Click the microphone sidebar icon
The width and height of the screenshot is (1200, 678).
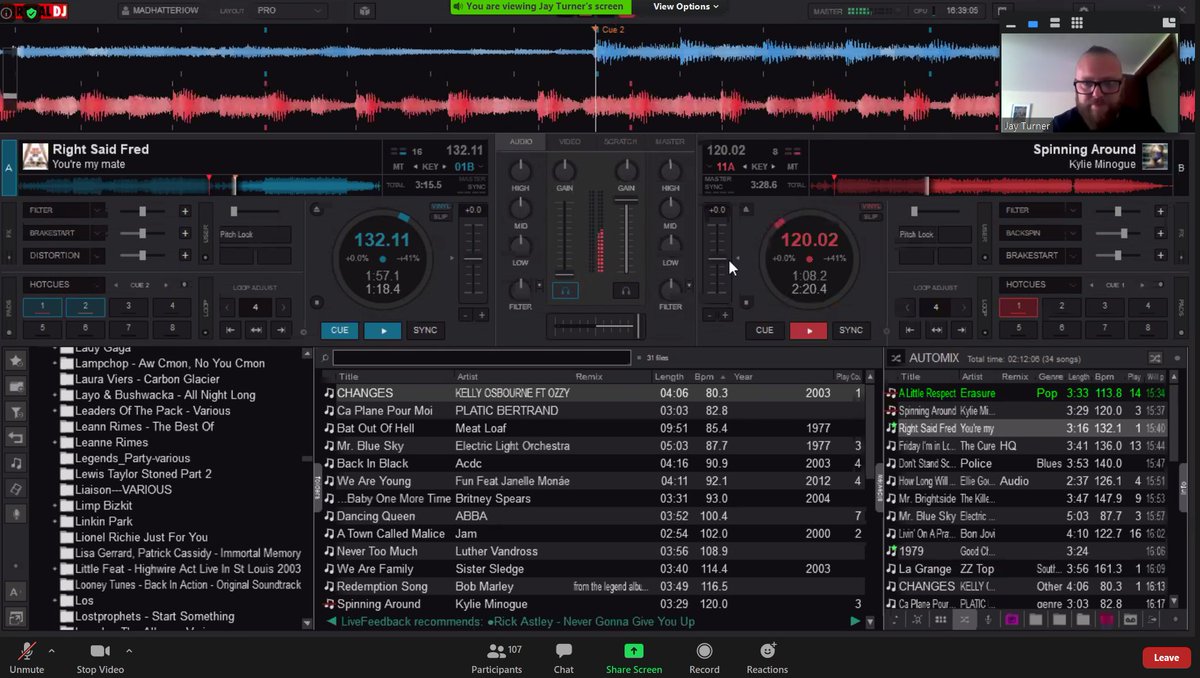16,513
